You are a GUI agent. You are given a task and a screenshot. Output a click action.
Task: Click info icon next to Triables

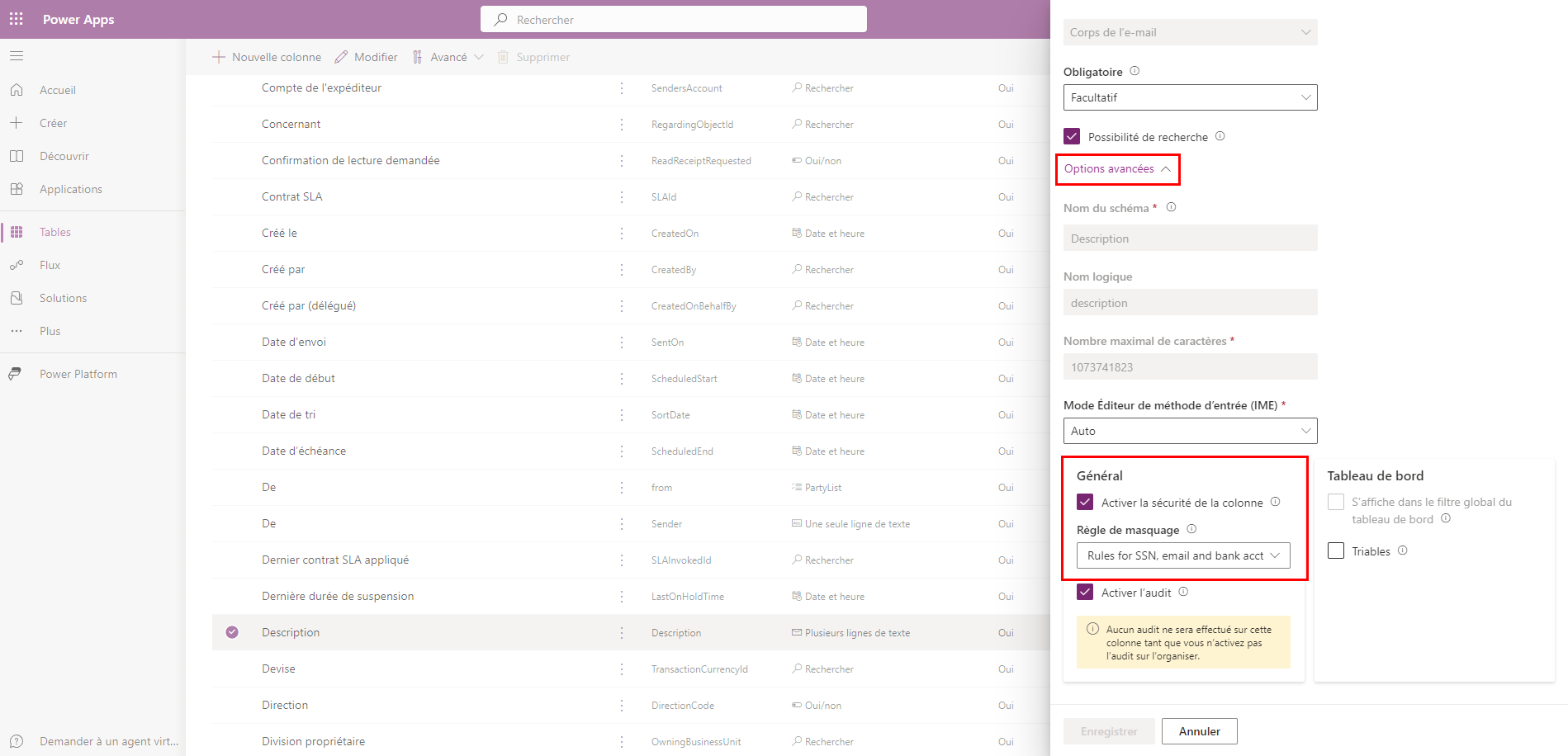coord(1403,550)
